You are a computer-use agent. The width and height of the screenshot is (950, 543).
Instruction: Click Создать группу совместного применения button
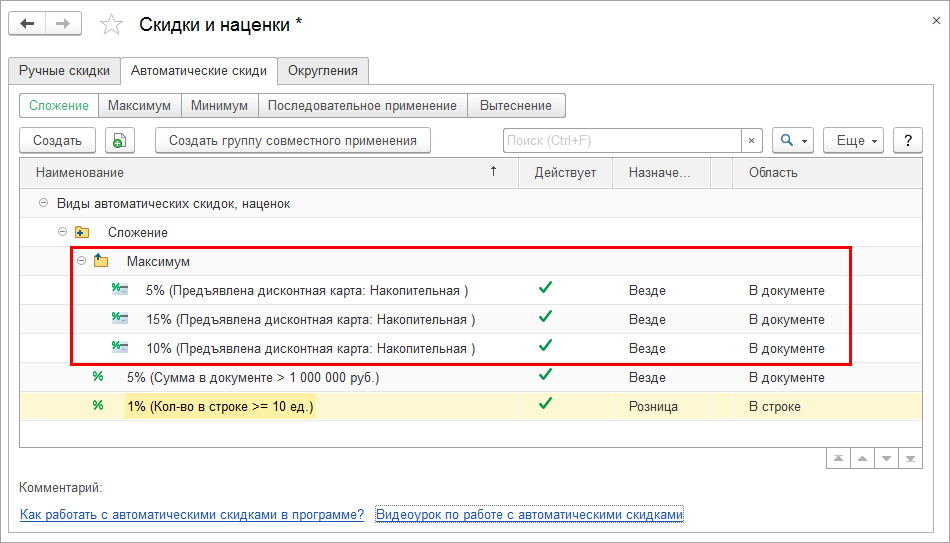(293, 141)
